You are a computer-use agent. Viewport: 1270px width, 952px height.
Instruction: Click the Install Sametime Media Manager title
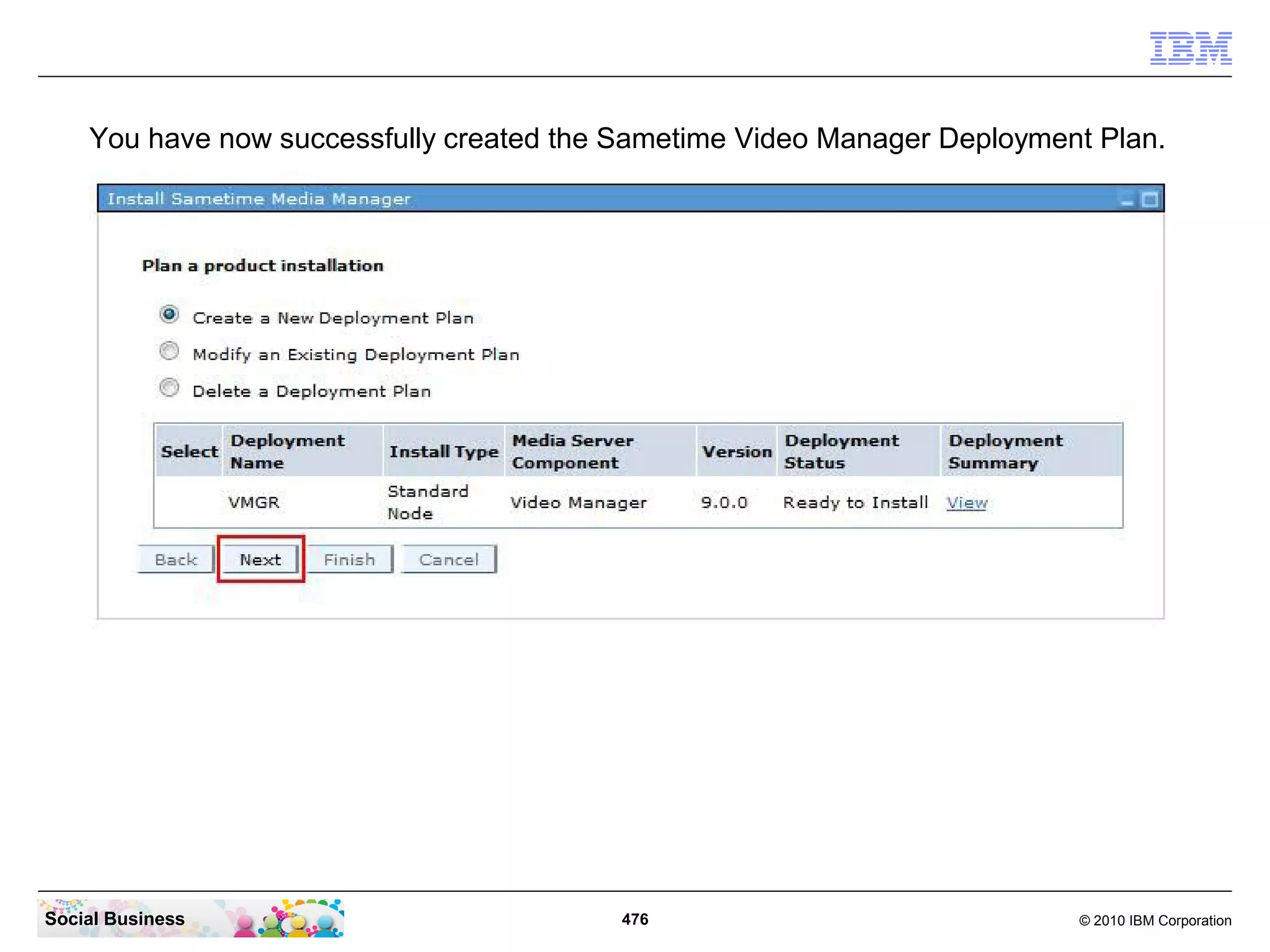[259, 199]
